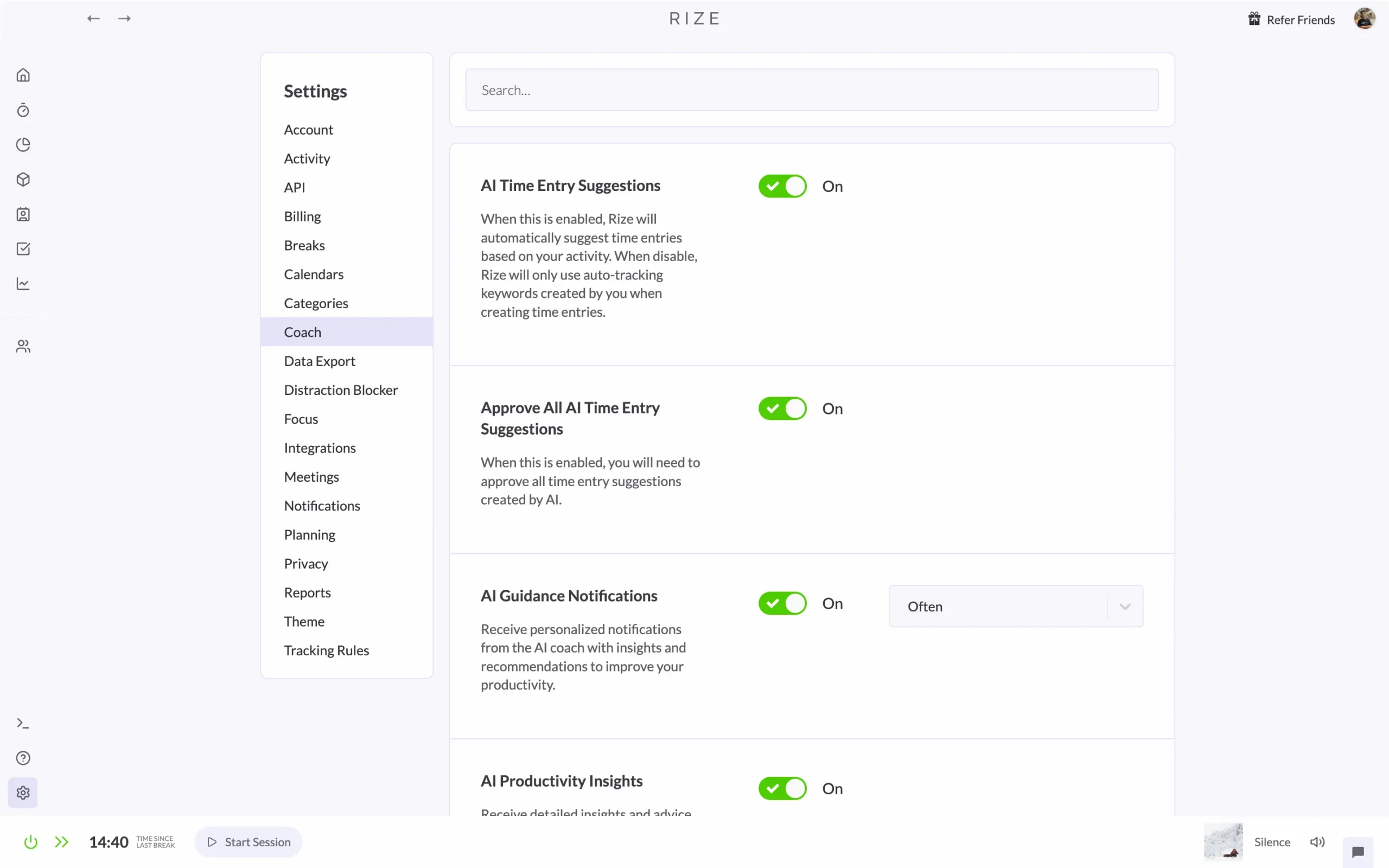Open the Focus settings section
The height and width of the screenshot is (868, 1389).
347,419
